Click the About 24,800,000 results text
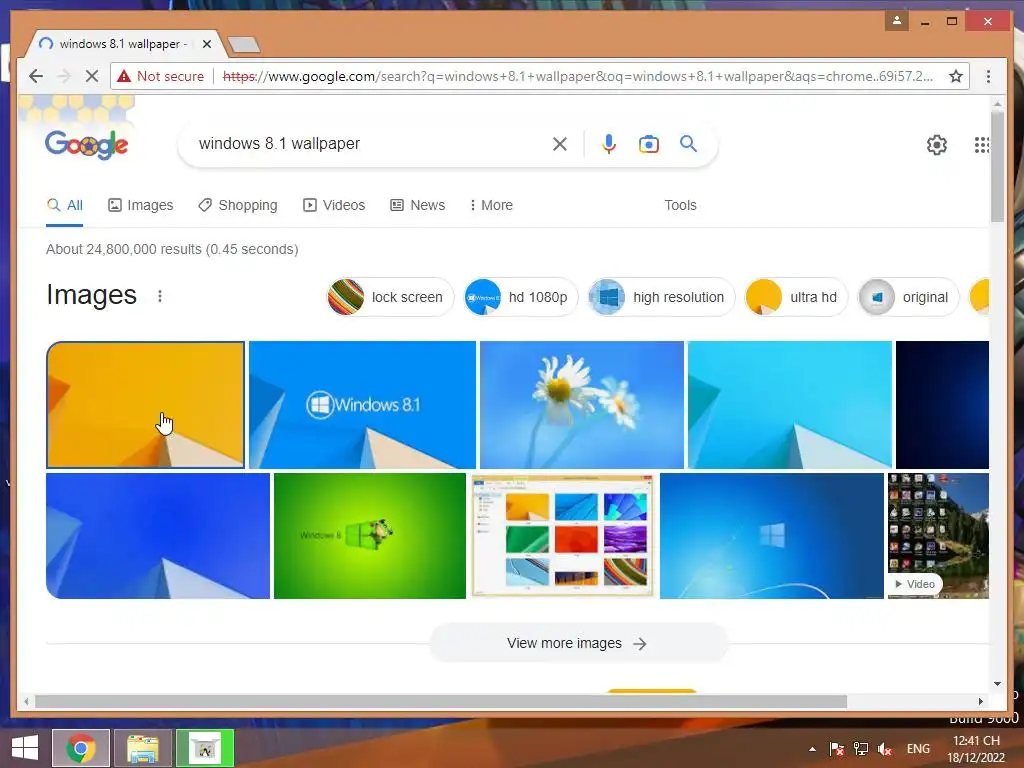Screen dimensions: 1024x768 172,249
